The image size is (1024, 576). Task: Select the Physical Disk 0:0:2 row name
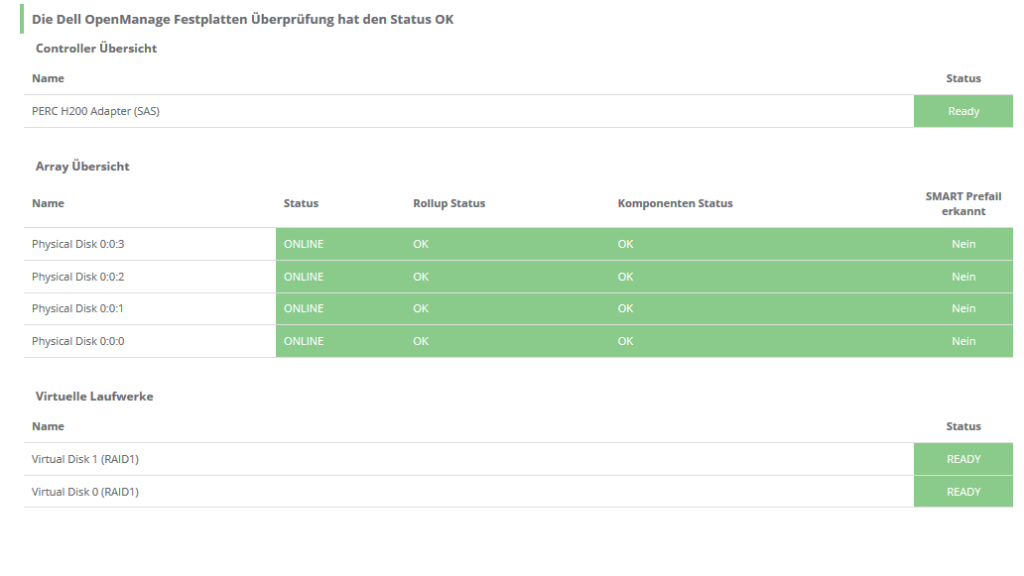(x=78, y=276)
